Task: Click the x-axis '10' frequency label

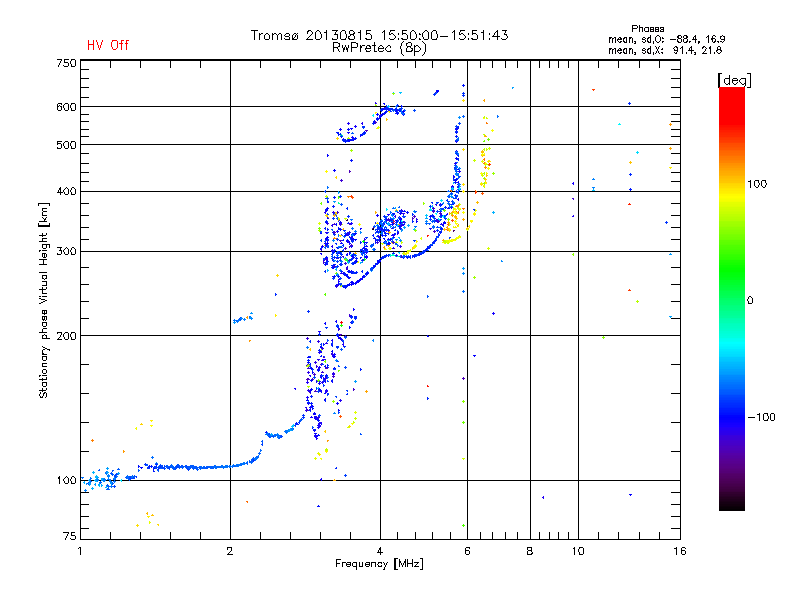Action: pyautogui.click(x=578, y=551)
